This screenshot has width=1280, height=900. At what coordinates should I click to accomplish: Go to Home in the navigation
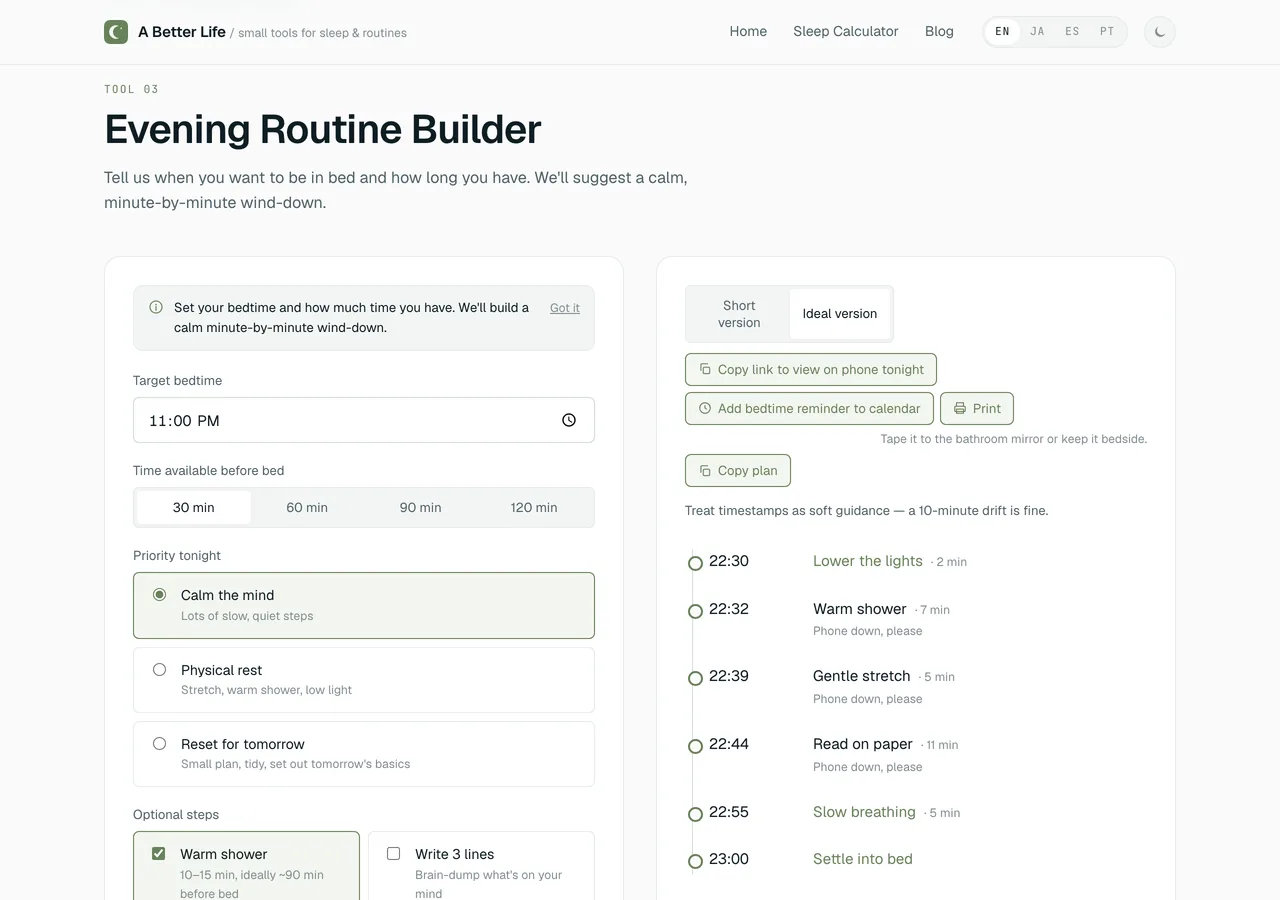[748, 31]
